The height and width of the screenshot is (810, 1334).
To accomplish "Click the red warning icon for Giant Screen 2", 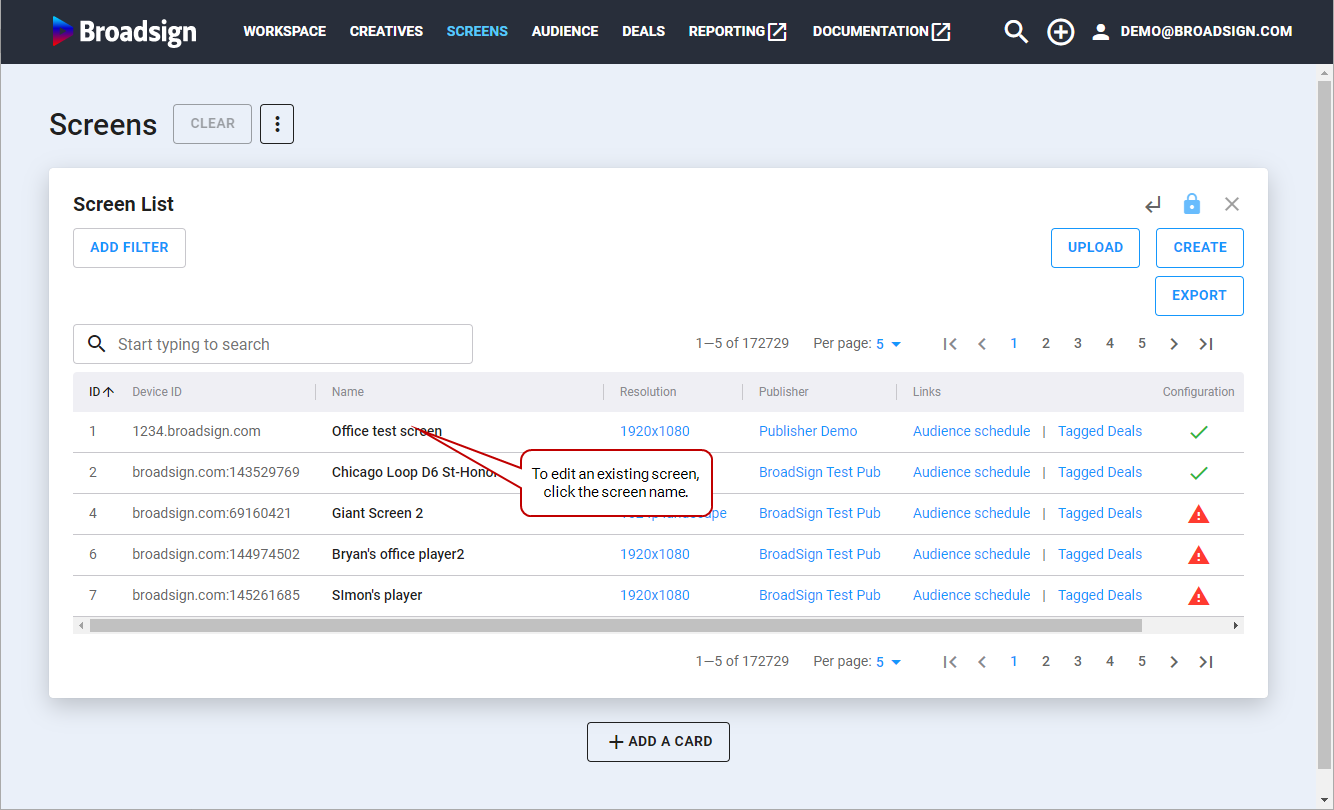I will click(1199, 514).
